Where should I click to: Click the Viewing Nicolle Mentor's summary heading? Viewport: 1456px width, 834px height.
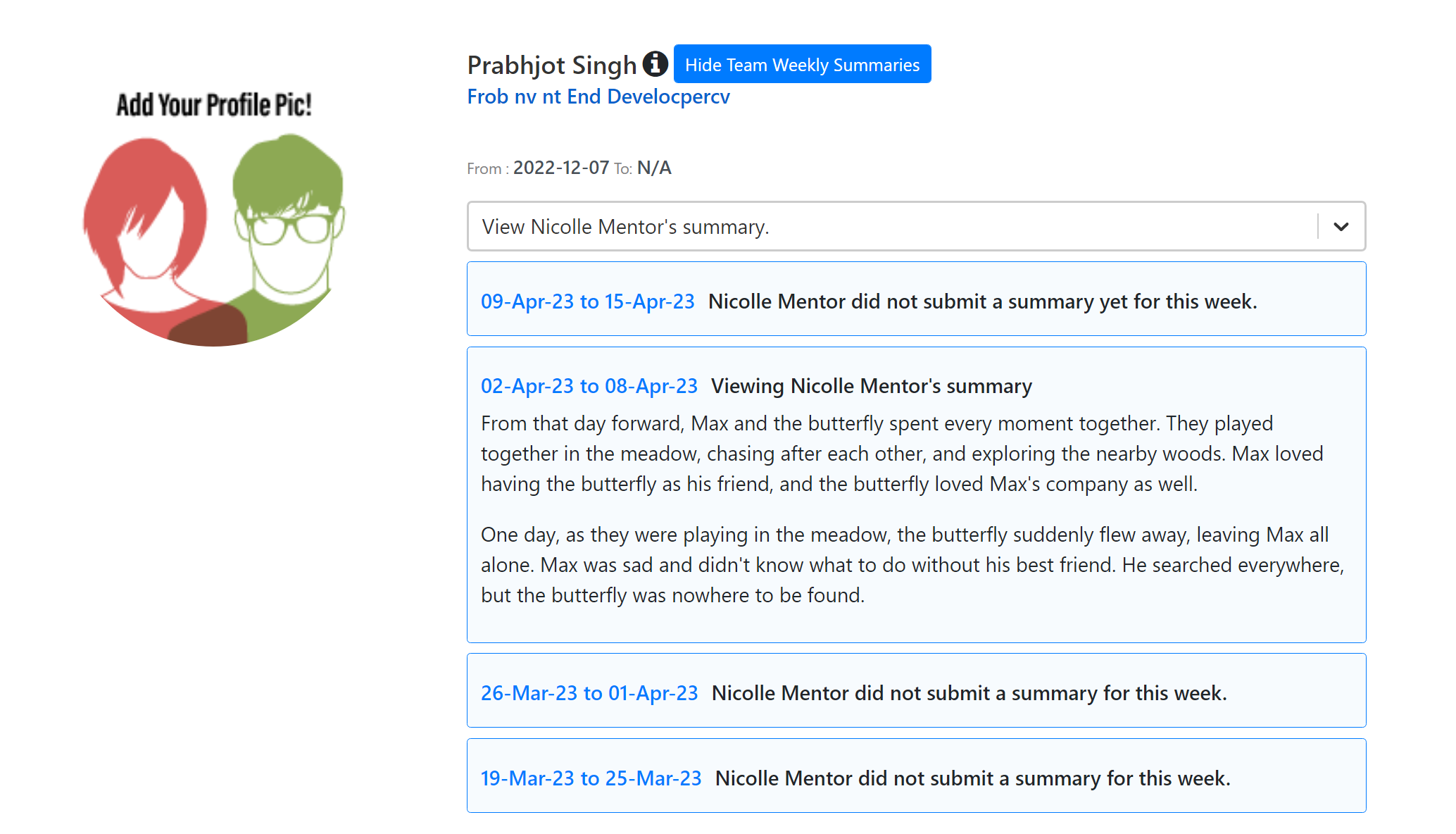872,386
